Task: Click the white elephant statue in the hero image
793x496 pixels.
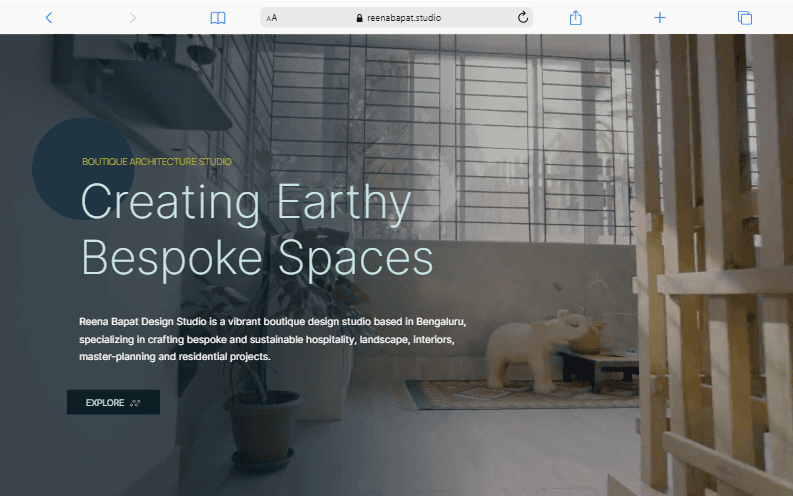Action: tap(537, 350)
